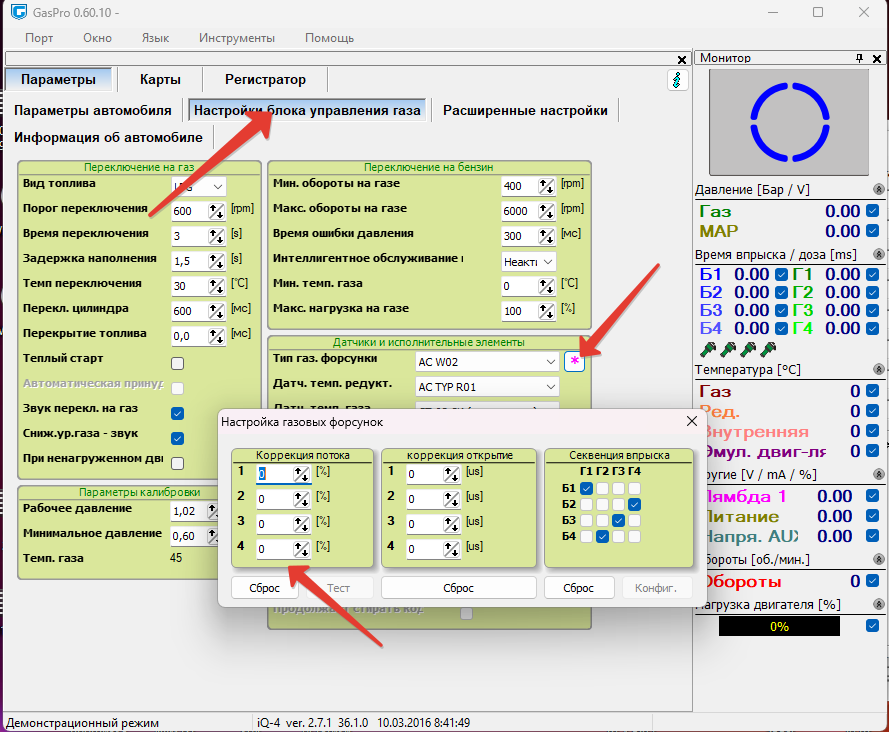889x732 pixels.
Task: Open the Вид топлива dropdown
Action: 199,187
